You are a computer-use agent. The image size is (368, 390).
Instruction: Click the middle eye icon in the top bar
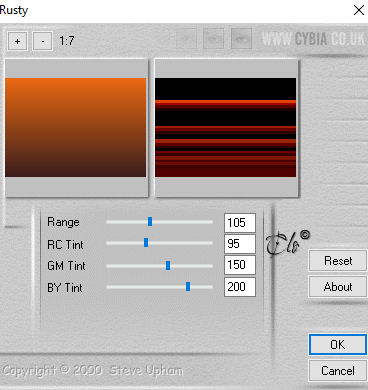click(213, 39)
